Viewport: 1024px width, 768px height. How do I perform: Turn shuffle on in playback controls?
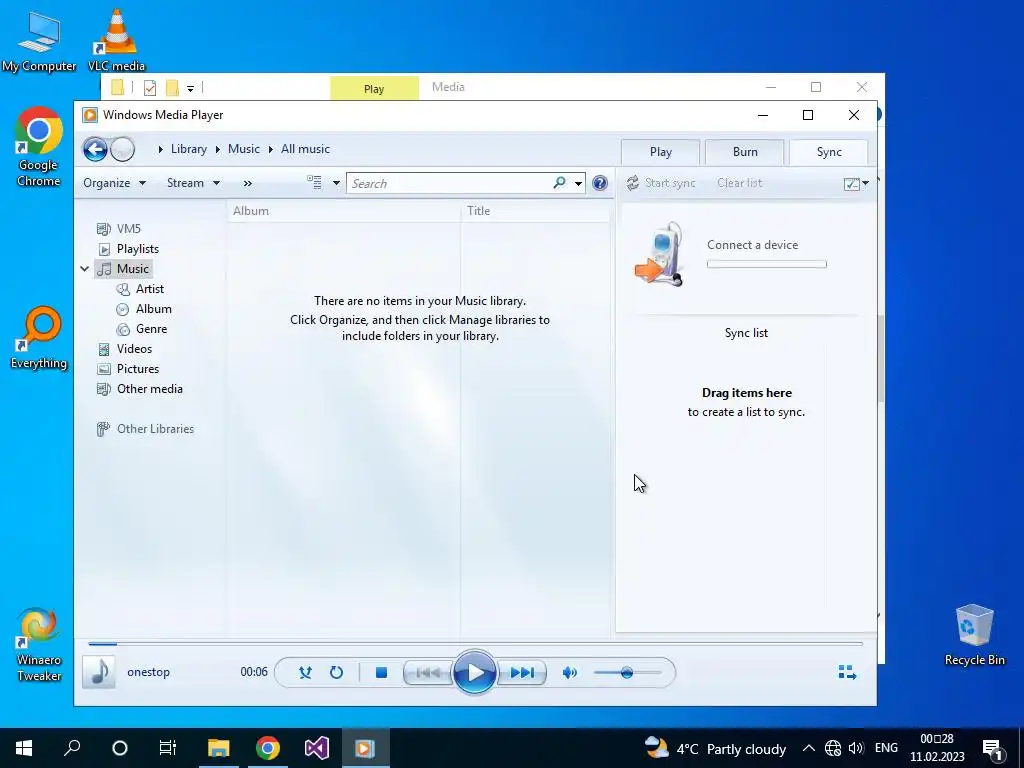coord(305,672)
